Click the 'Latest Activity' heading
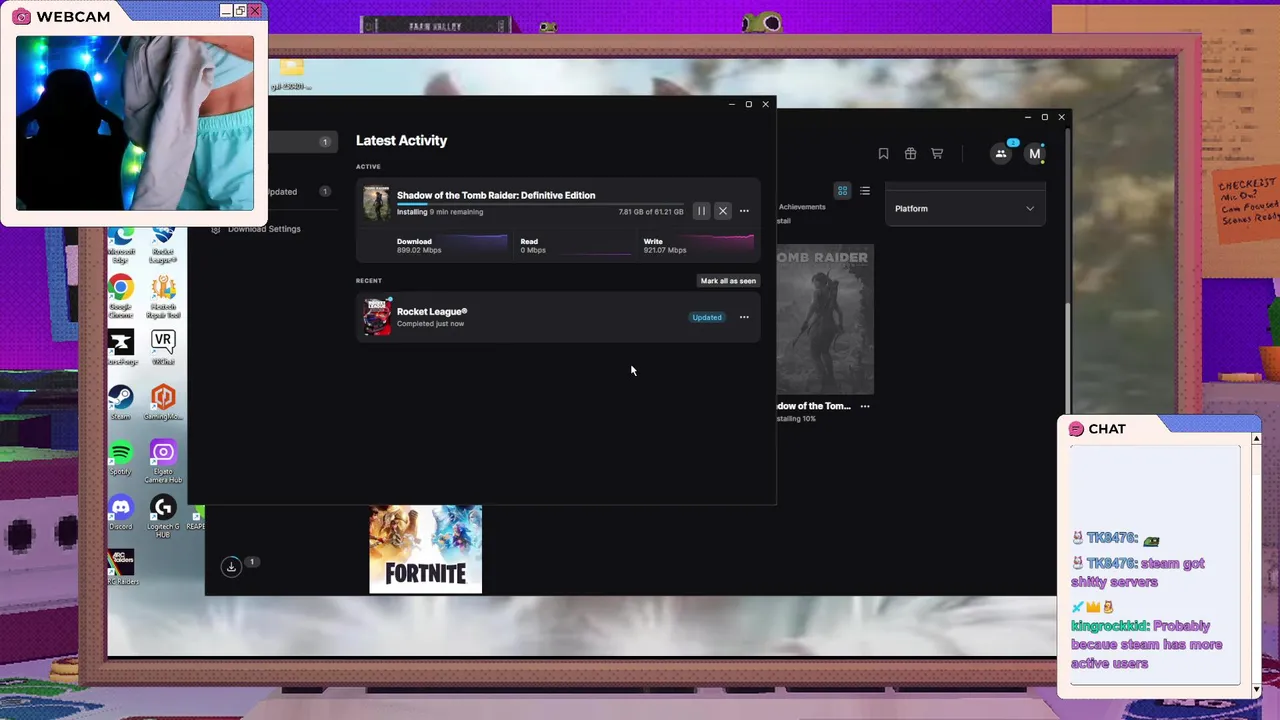This screenshot has width=1280, height=720. [401, 141]
